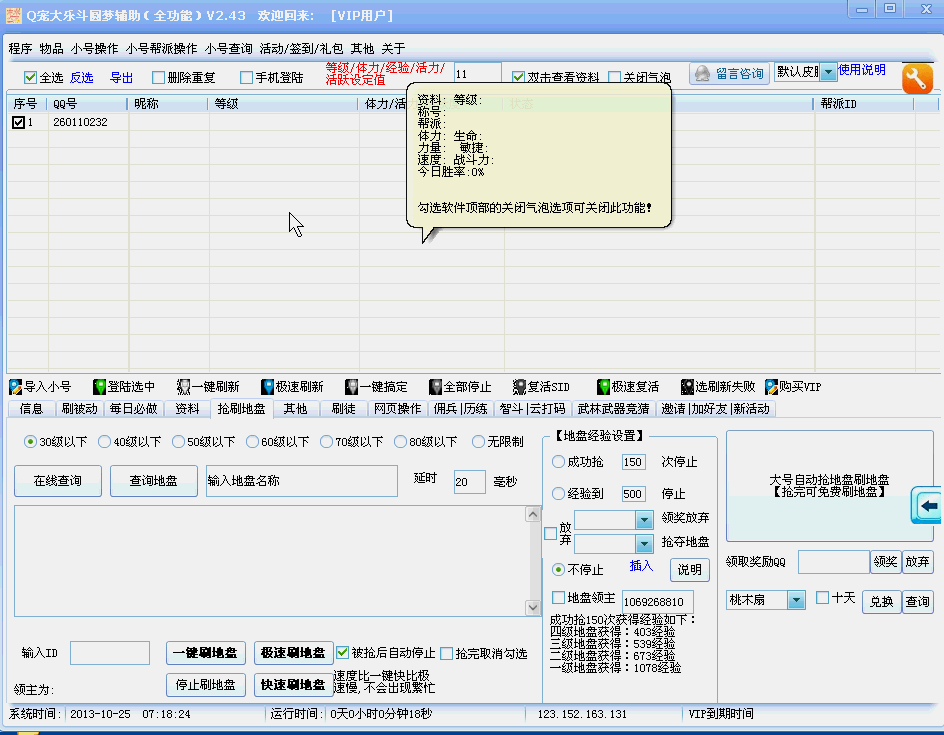Enable the 十天 checkbox
944x735 pixels.
822,597
